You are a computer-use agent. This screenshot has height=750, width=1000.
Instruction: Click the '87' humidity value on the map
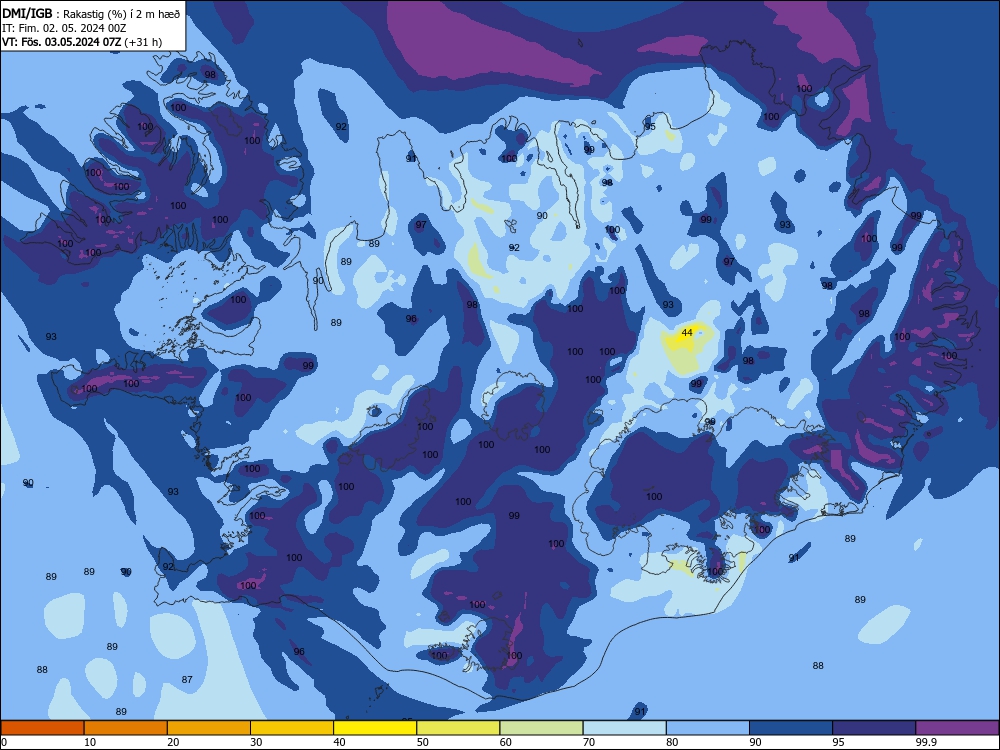point(187,680)
